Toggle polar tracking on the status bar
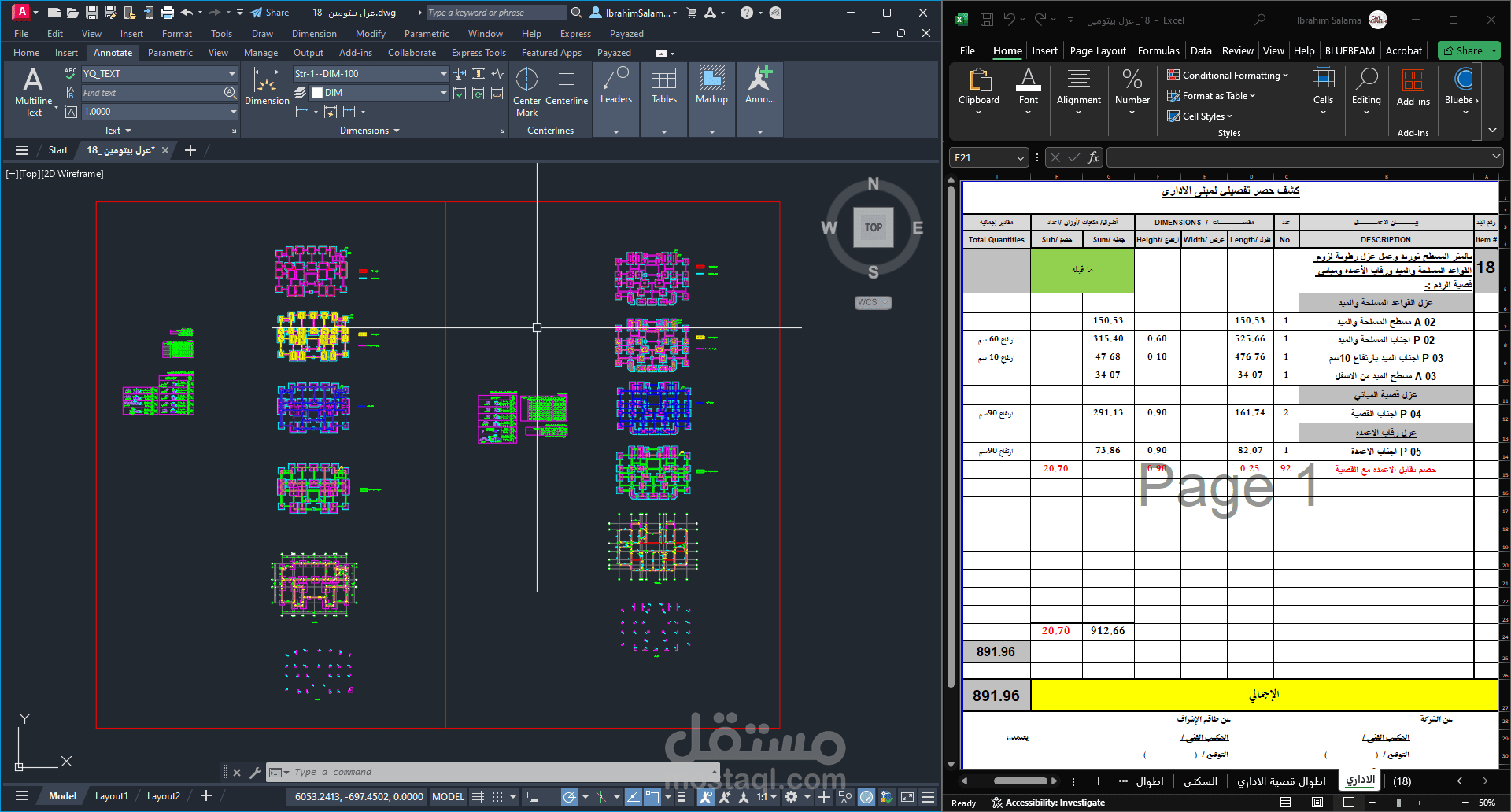Screen dimensions: 1511x812 tap(570, 796)
